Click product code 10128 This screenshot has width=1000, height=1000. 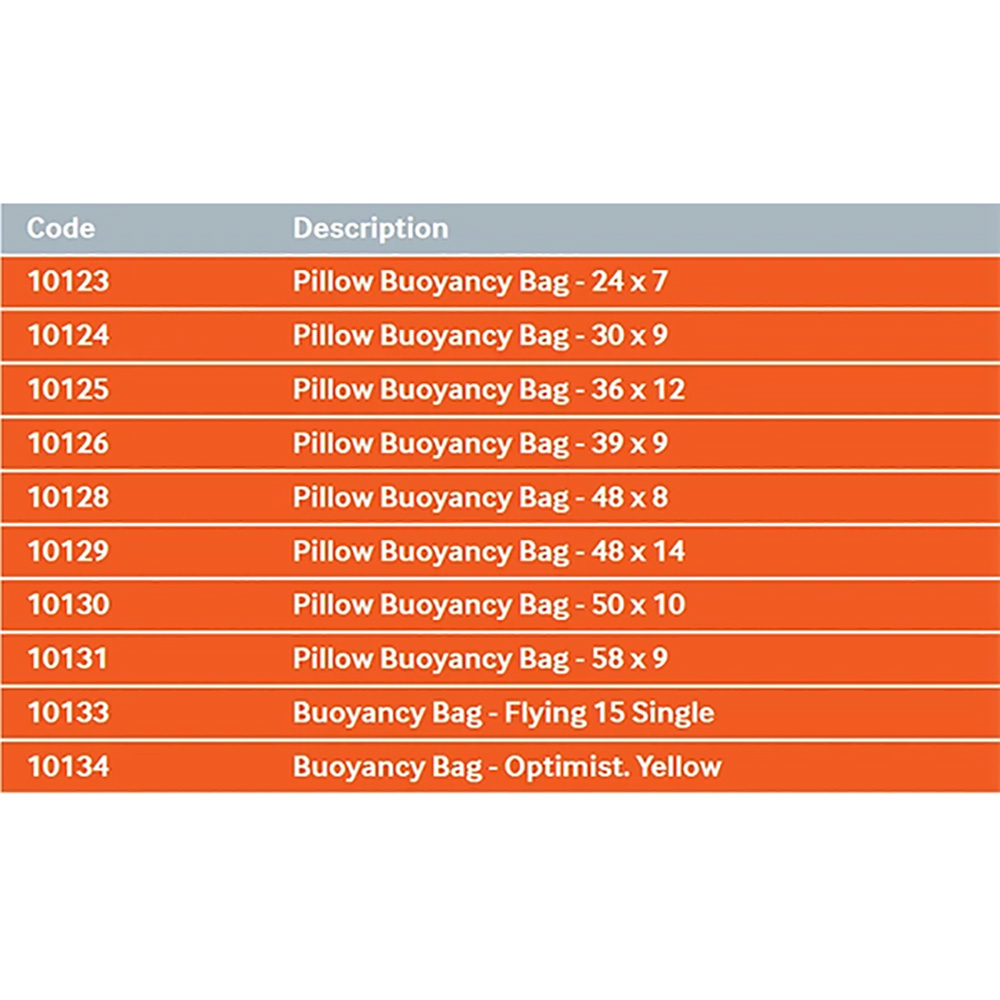[68, 497]
